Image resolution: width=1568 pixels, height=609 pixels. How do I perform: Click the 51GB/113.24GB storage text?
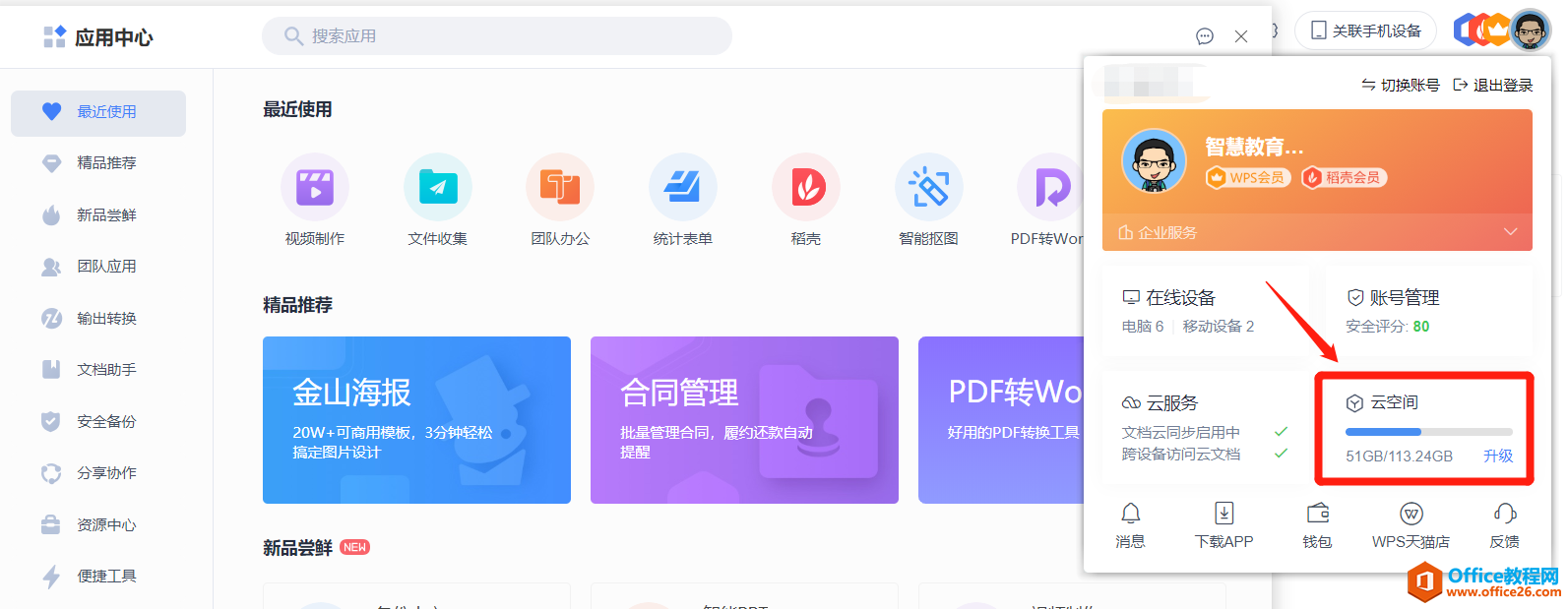point(1400,457)
